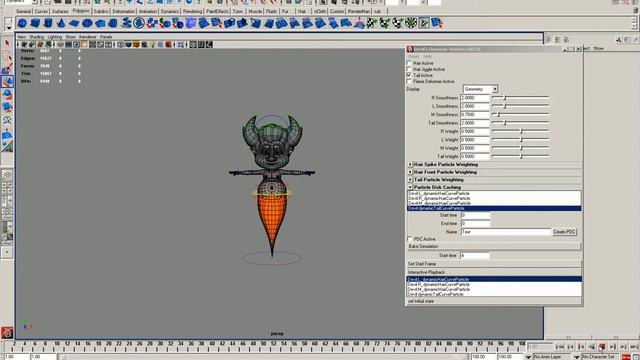Click the PDC End time field

(475, 224)
